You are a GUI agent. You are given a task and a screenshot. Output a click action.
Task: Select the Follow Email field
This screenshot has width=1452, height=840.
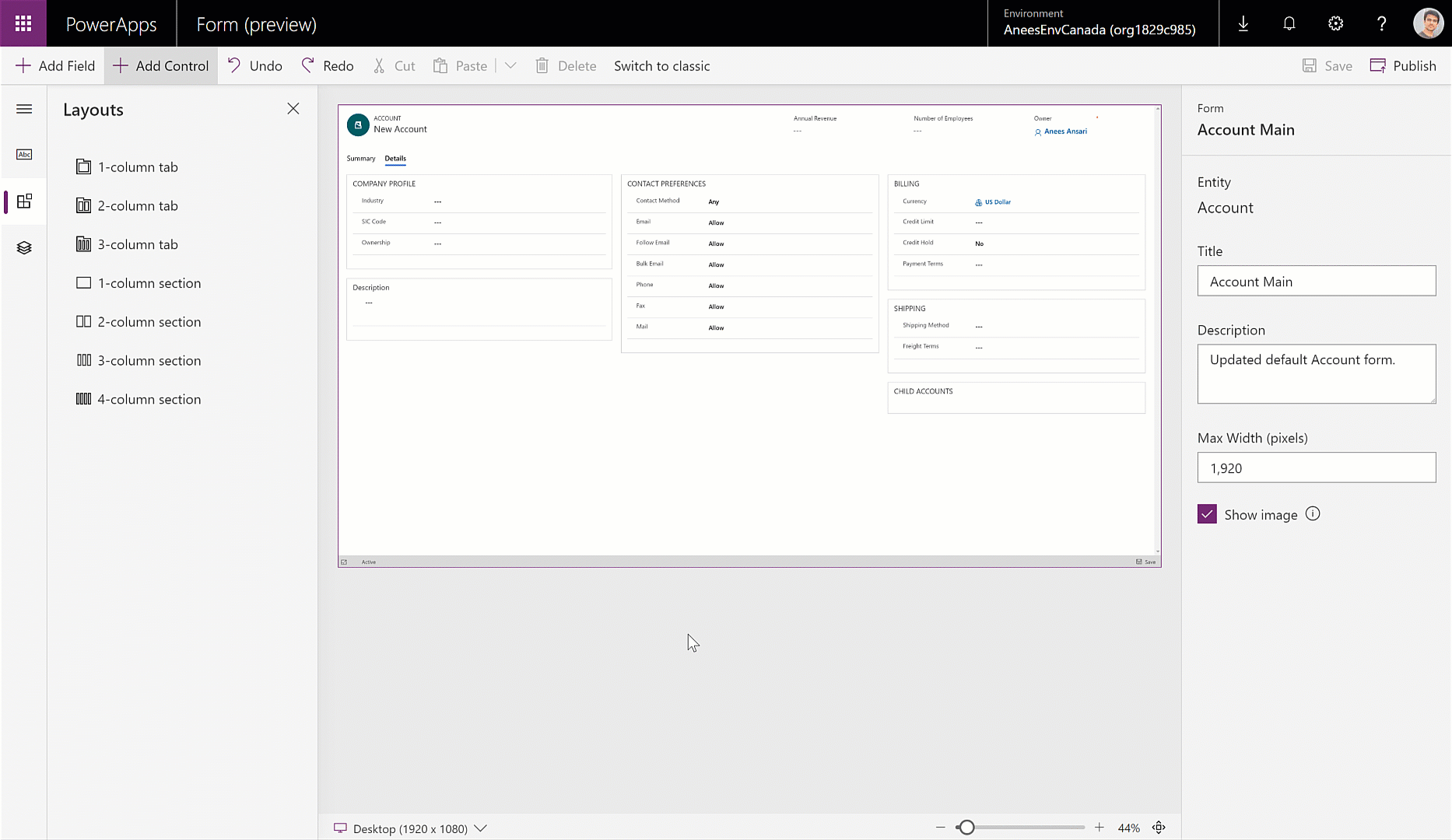coord(749,243)
